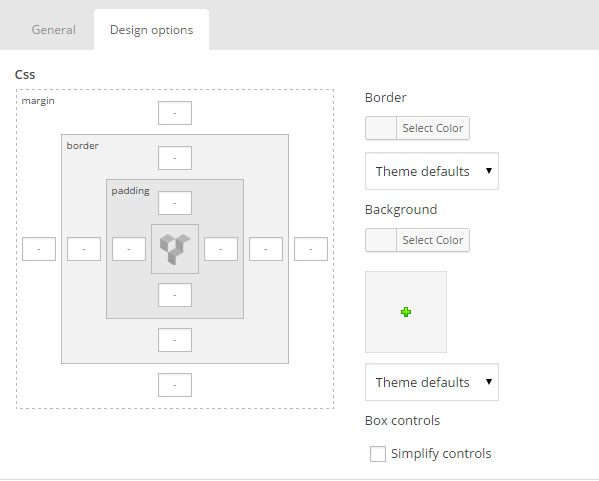Screen dimensions: 599x481
Task: Open the border style Theme defaults dropdown
Action: point(432,171)
